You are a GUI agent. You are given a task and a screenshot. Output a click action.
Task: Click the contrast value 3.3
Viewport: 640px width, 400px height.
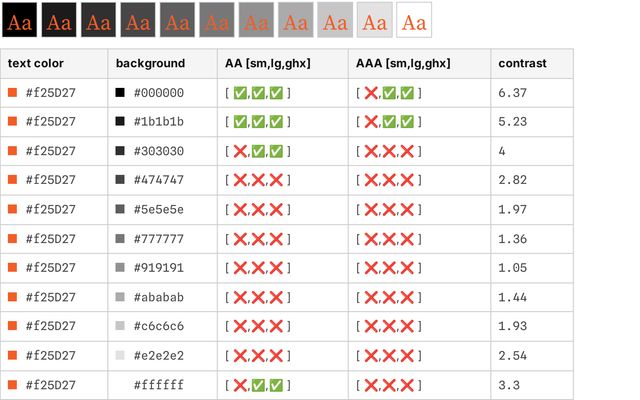point(507,385)
